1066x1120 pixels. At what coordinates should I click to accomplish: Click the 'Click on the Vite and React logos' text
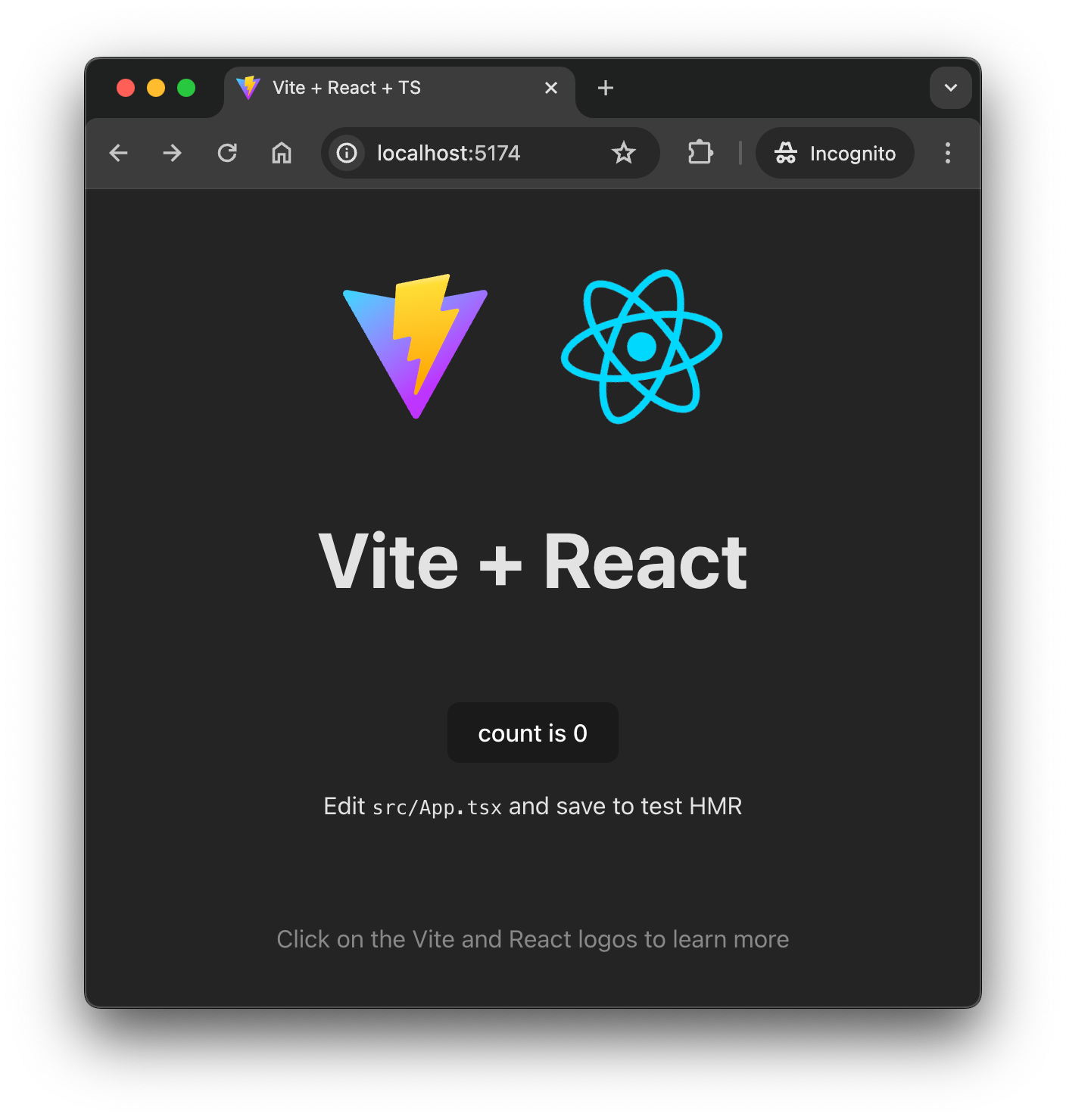533,939
